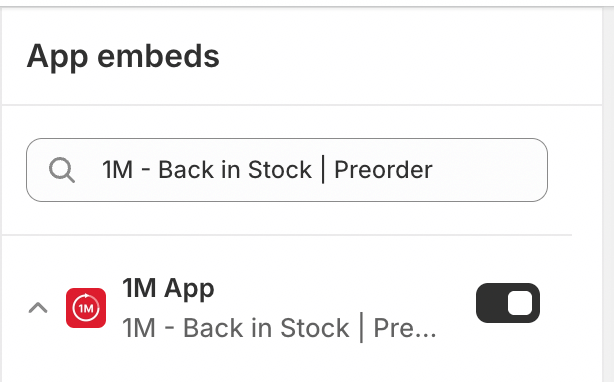Turn off the dark switch for 1M App

click(508, 303)
